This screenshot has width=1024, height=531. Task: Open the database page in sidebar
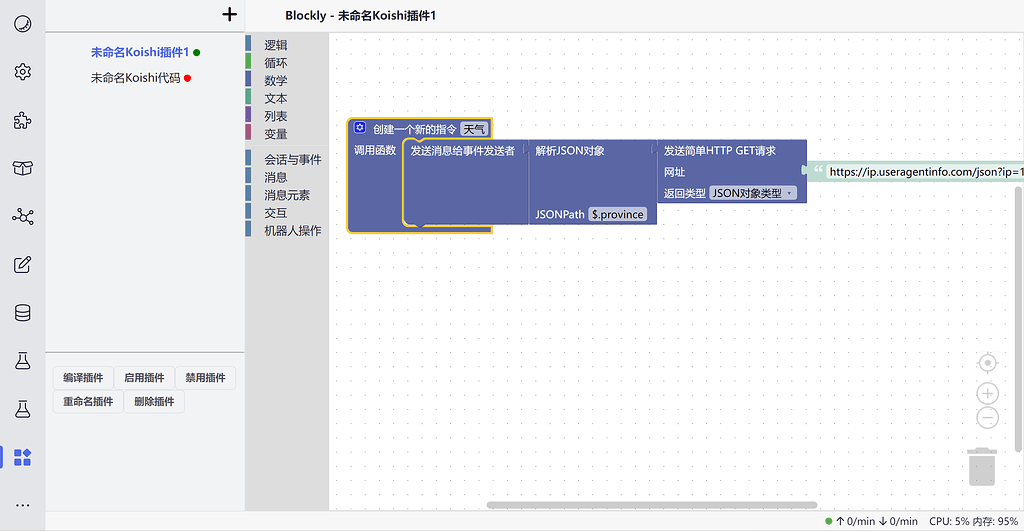pyautogui.click(x=22, y=313)
